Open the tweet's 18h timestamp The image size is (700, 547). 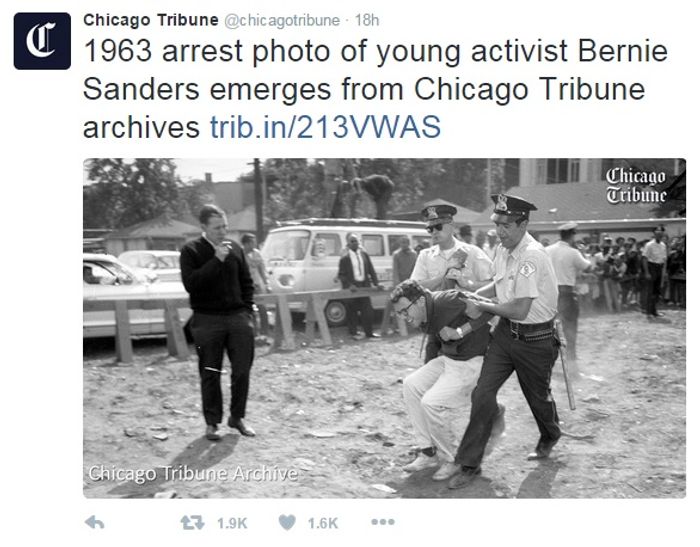(367, 20)
